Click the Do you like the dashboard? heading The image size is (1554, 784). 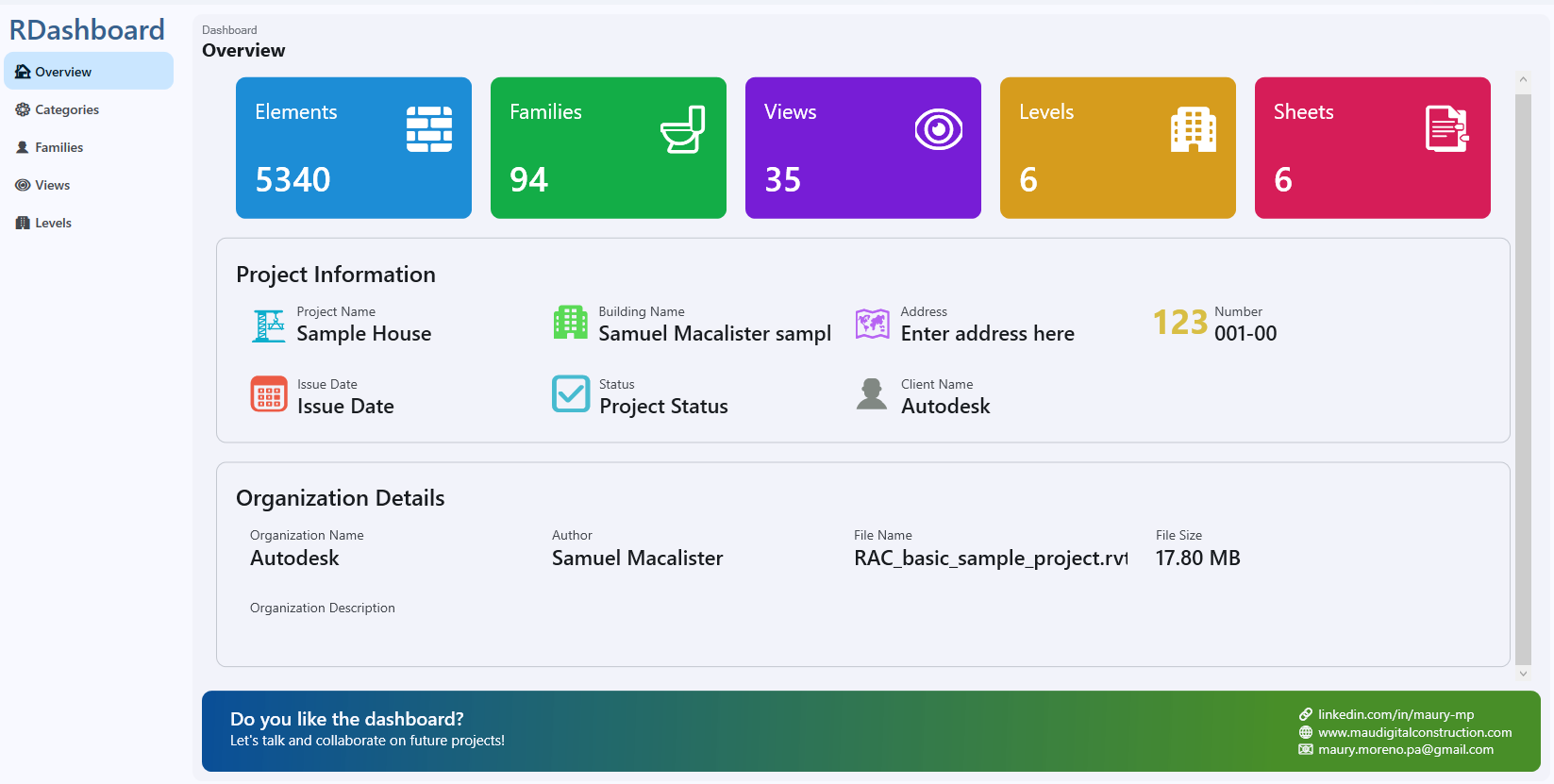346,719
